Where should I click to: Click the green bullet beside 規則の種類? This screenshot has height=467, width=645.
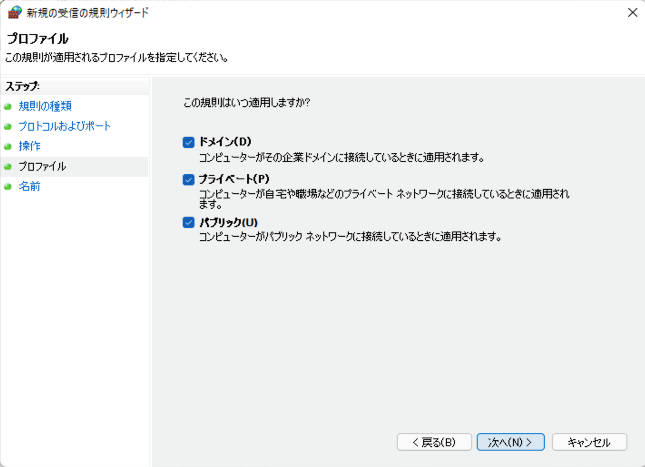point(7,107)
